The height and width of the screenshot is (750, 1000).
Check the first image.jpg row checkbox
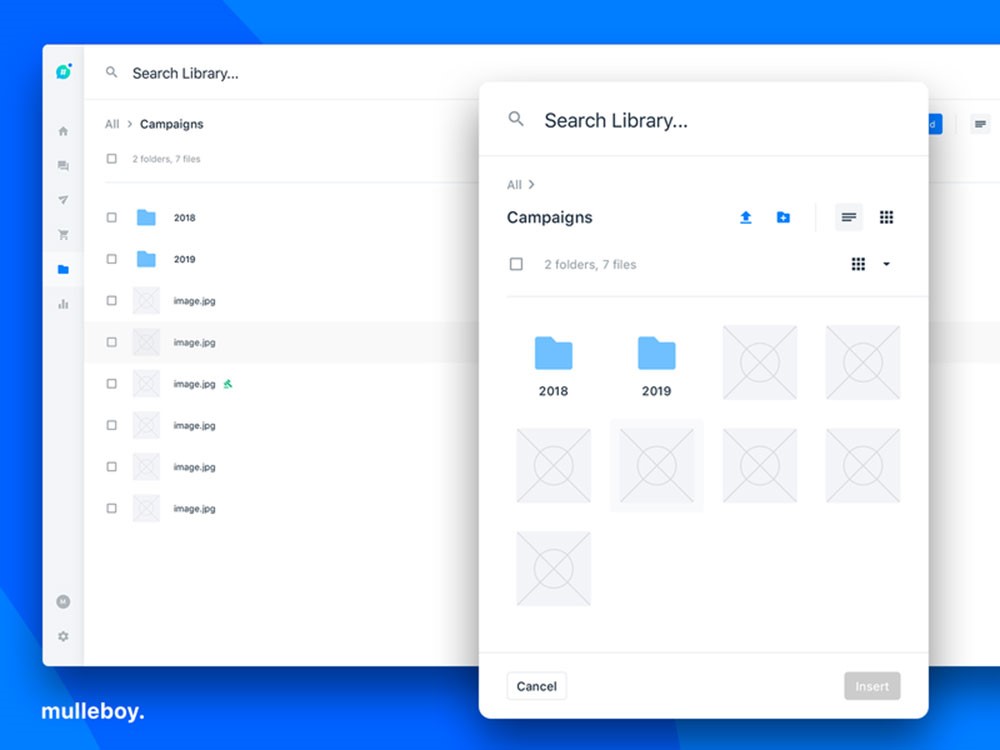click(112, 300)
